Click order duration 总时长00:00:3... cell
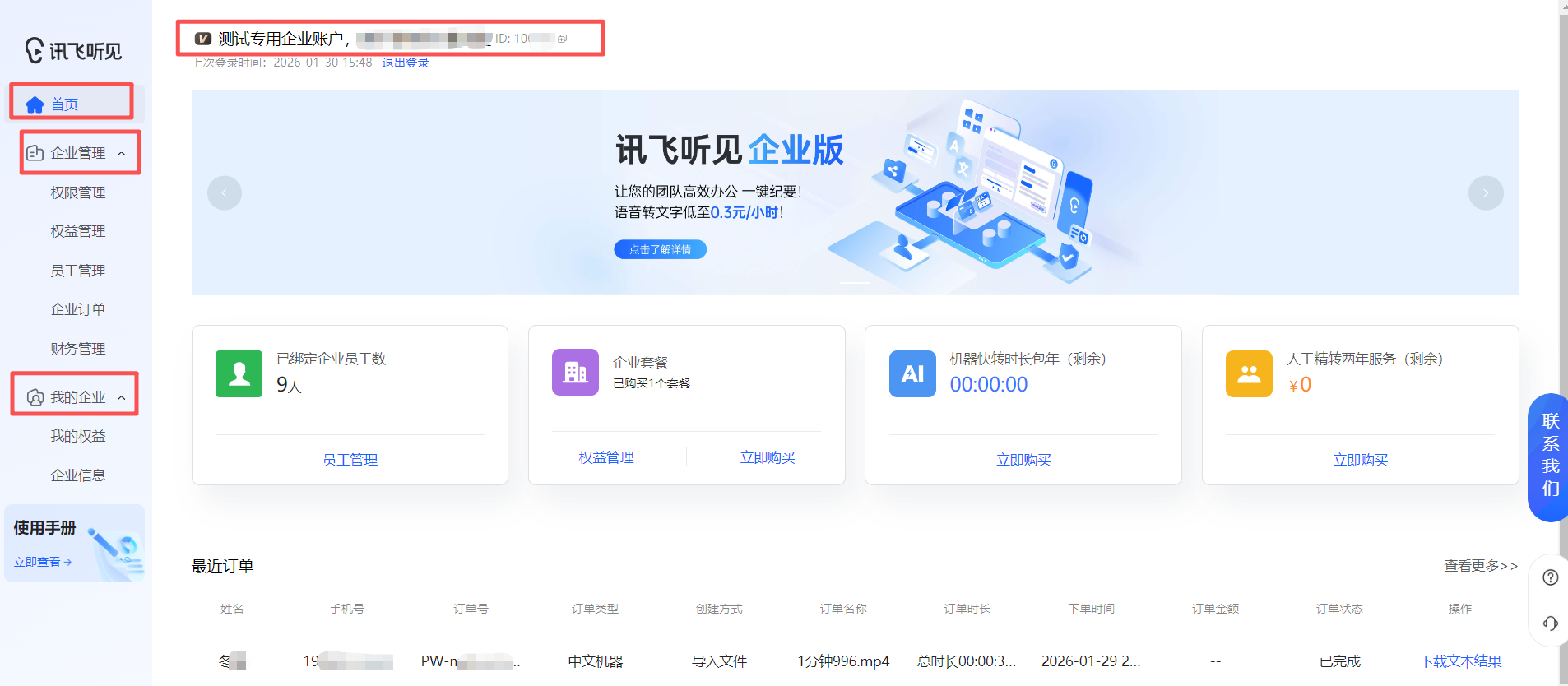The height and width of the screenshot is (686, 1568). pos(967,661)
